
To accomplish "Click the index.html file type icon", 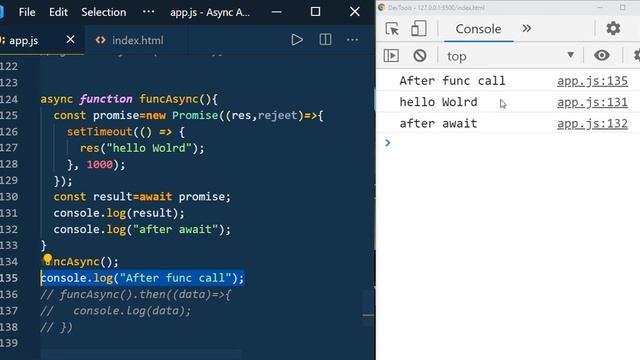I will [x=100, y=40].
